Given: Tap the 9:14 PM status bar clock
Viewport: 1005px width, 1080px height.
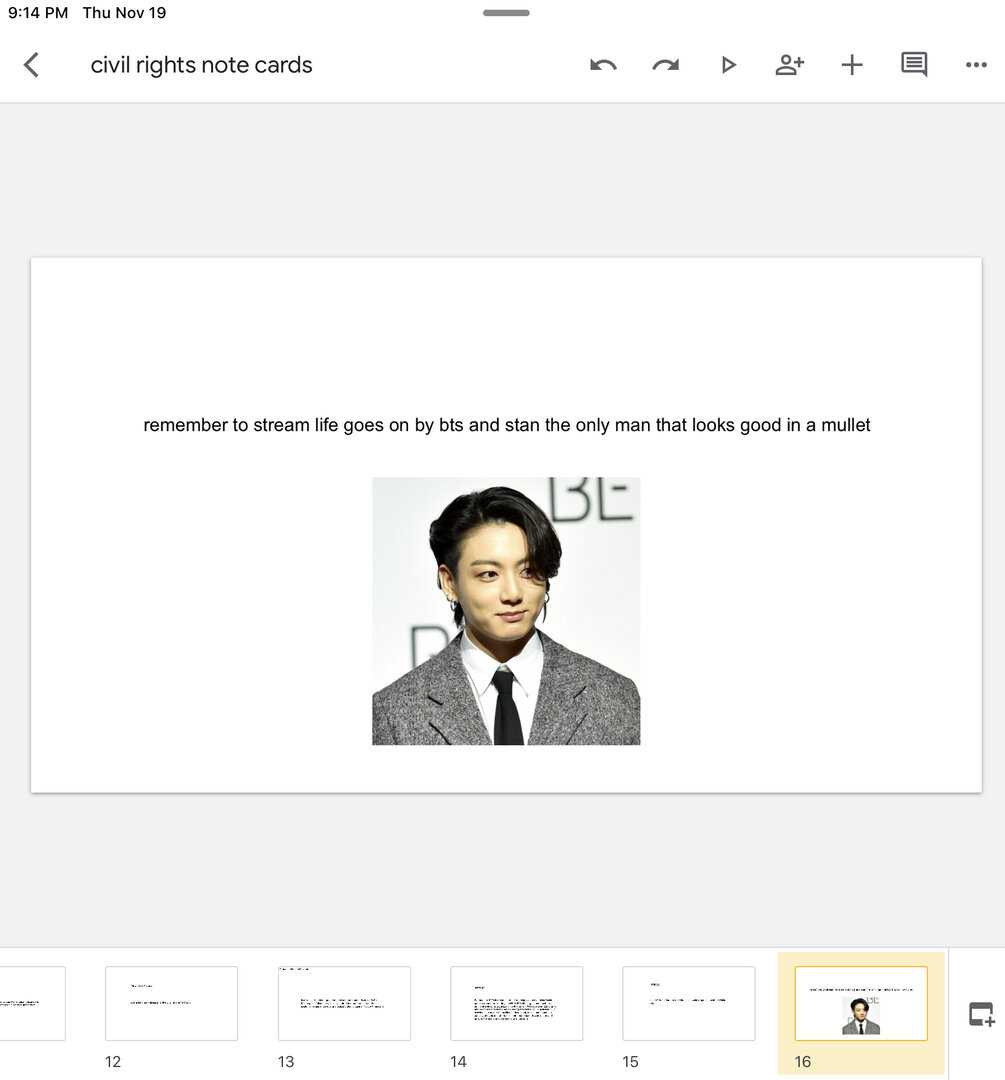Looking at the screenshot, I should coord(38,12).
